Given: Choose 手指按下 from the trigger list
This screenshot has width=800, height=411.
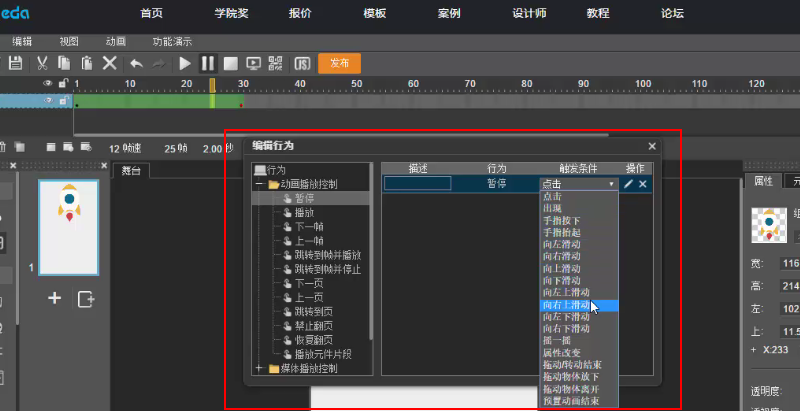Looking at the screenshot, I should coord(579,220).
